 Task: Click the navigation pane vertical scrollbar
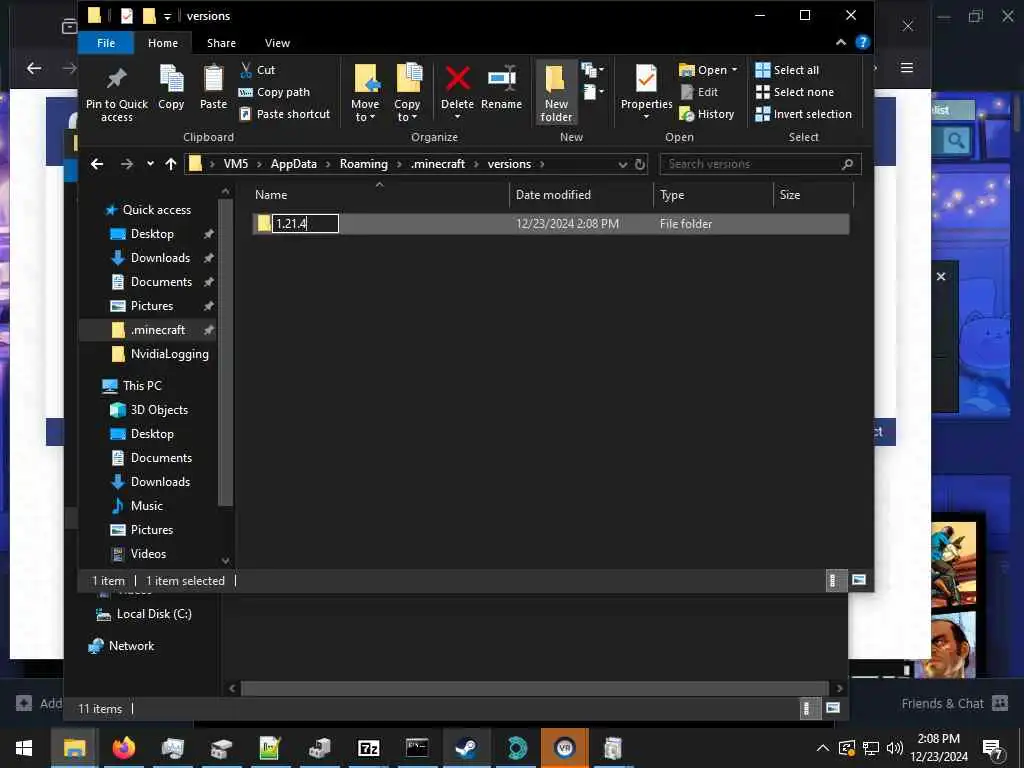(x=225, y=353)
